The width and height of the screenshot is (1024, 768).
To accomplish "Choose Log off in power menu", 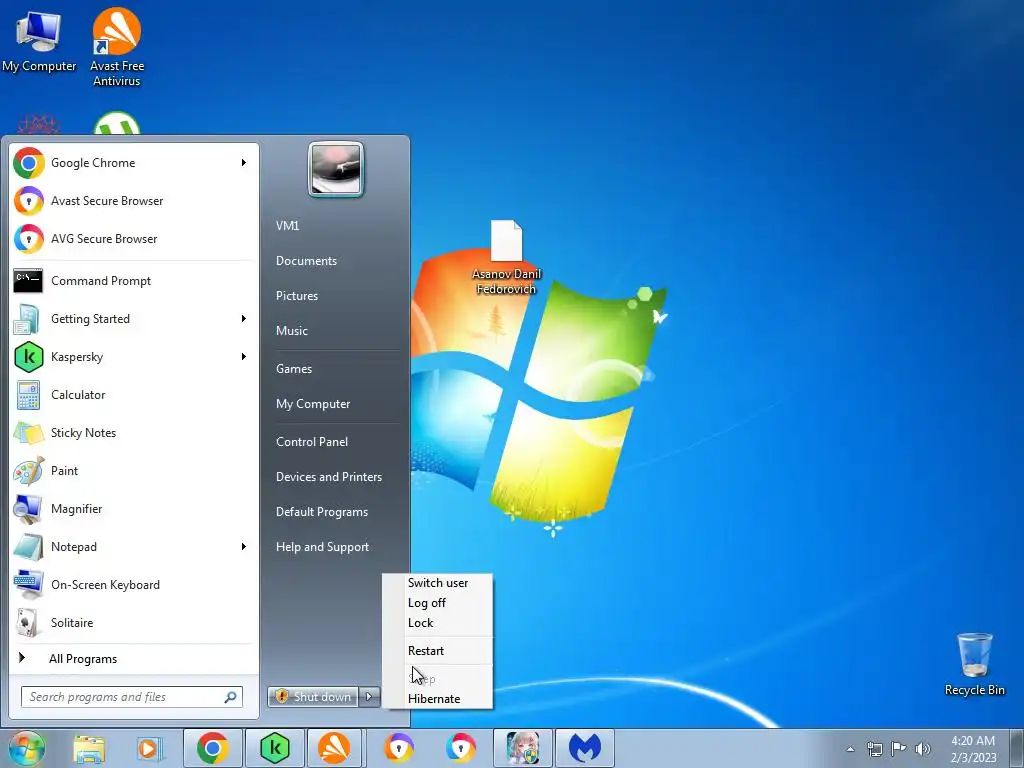I will [x=438, y=603].
